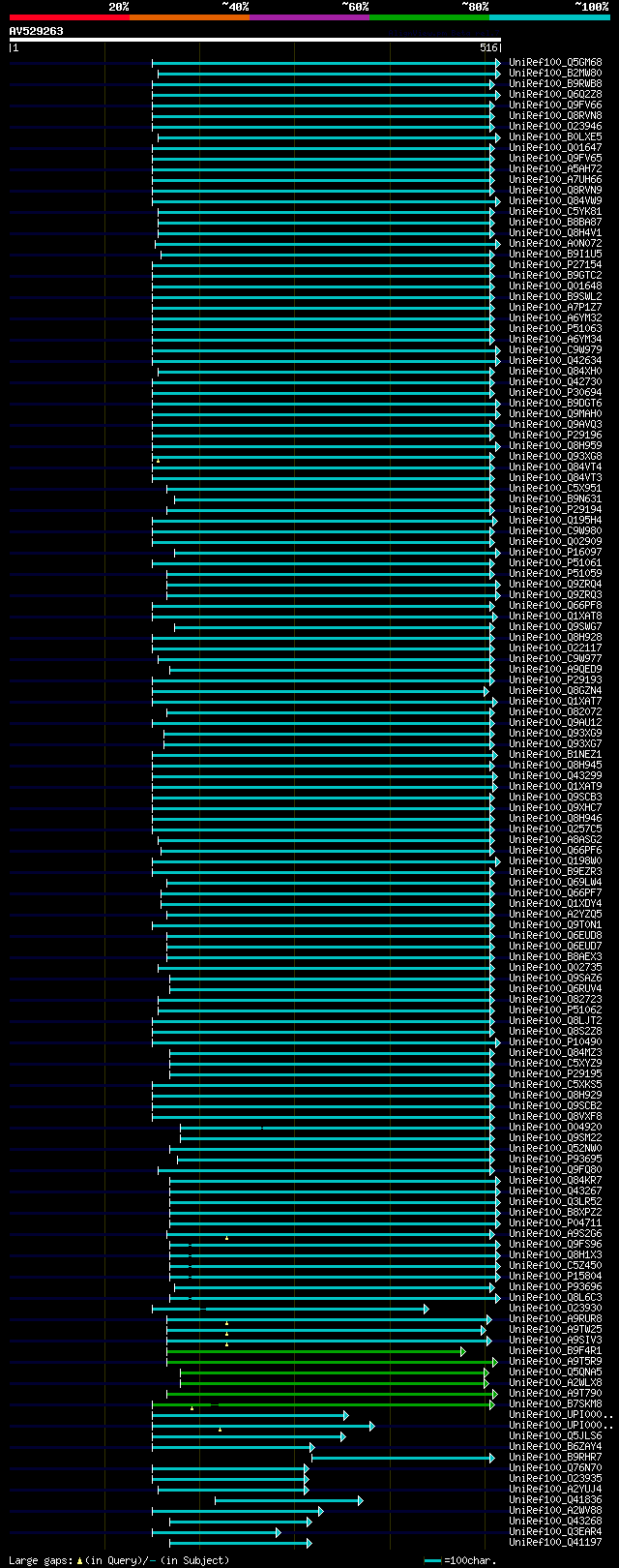Click label UniRef100_Q41197

point(555,1543)
